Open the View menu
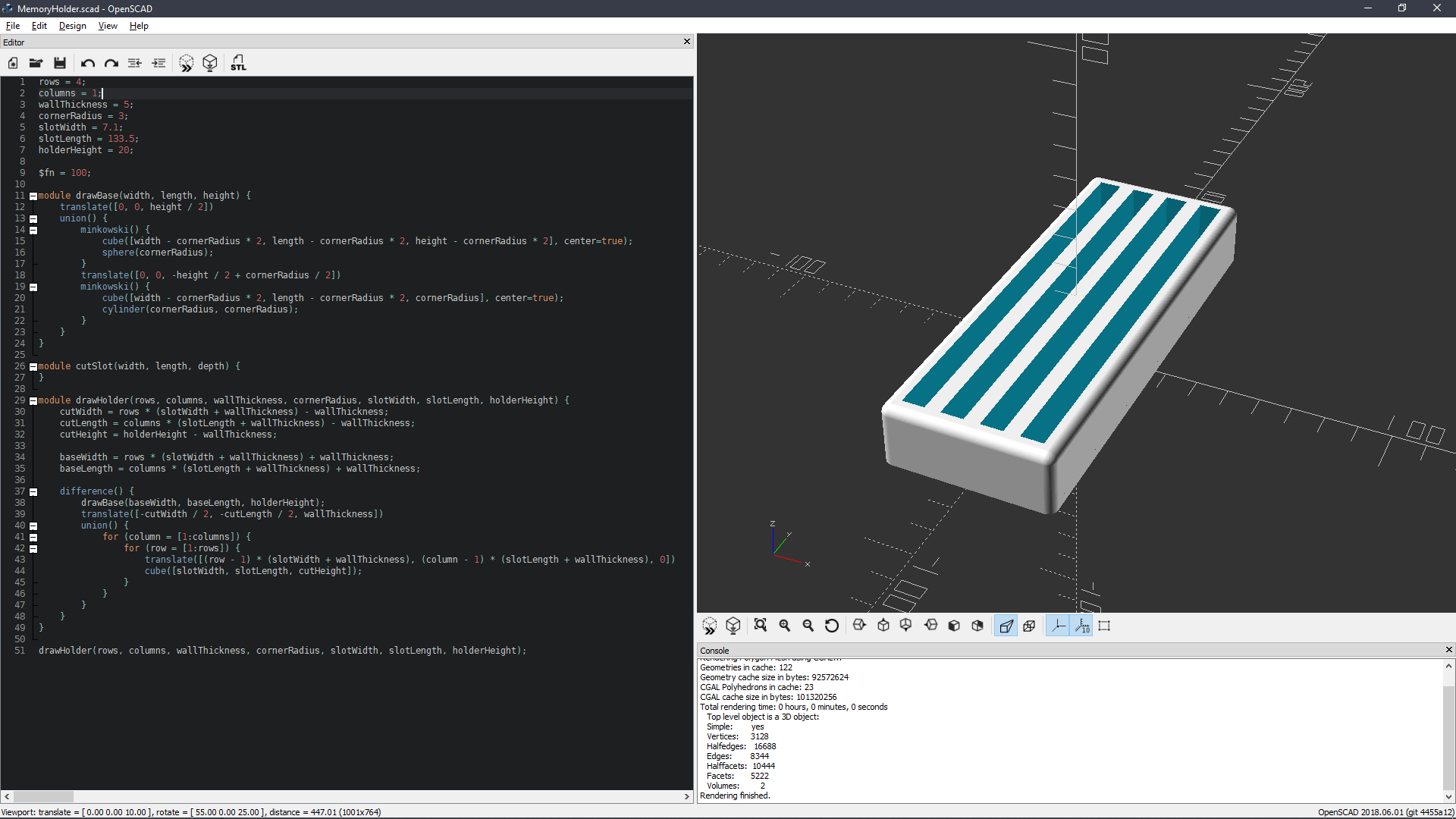Screen dimensions: 1456x819 click(x=108, y=26)
